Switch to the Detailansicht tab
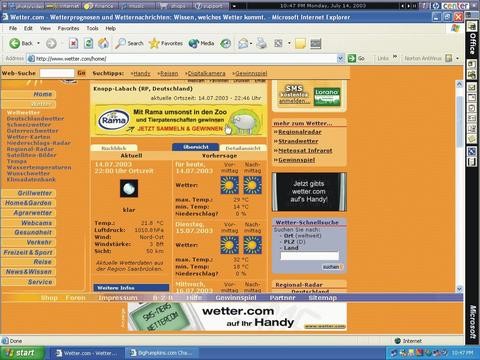Image resolution: width=480 pixels, height=360 pixels. tap(243, 148)
